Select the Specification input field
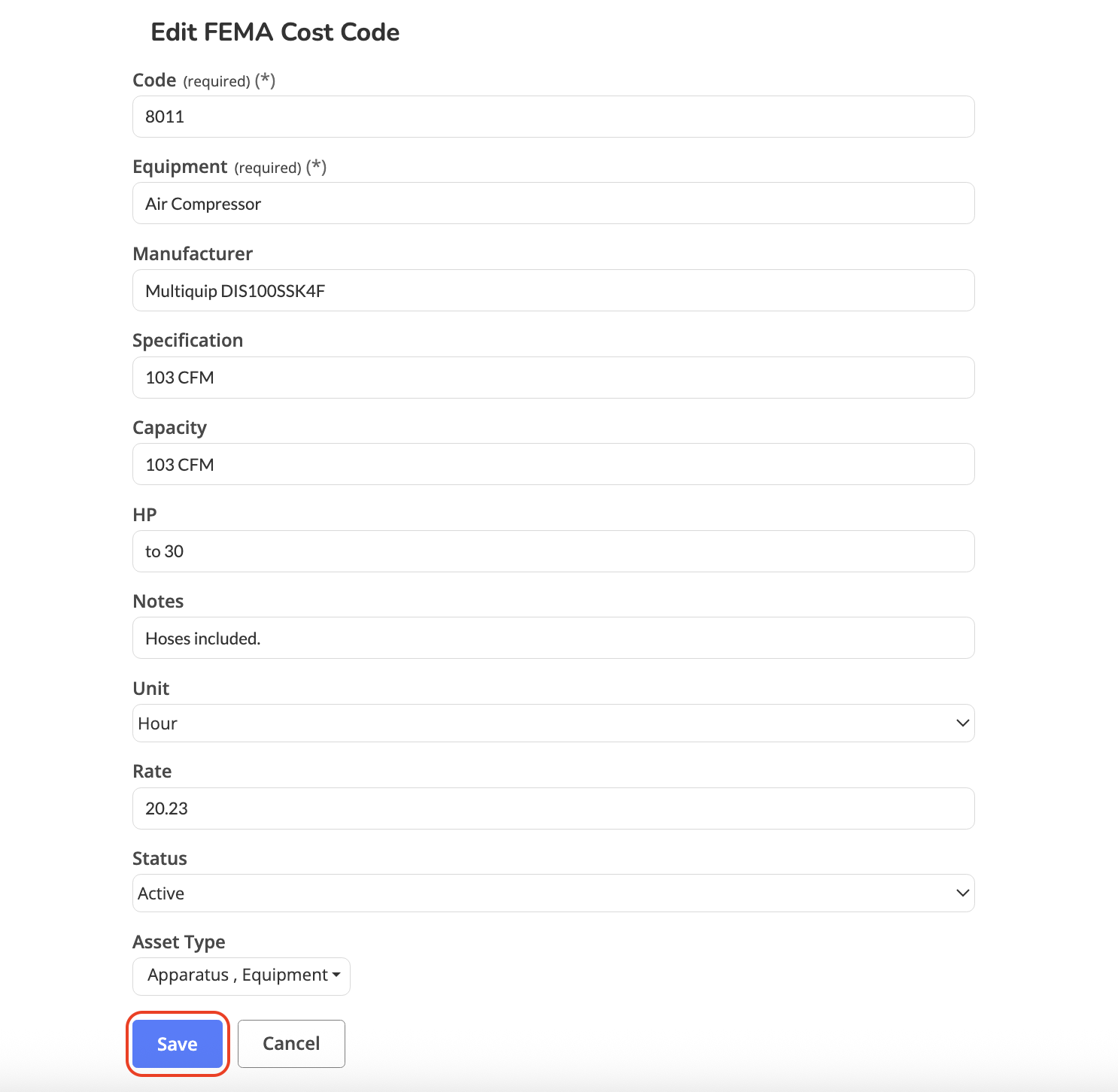 553,378
